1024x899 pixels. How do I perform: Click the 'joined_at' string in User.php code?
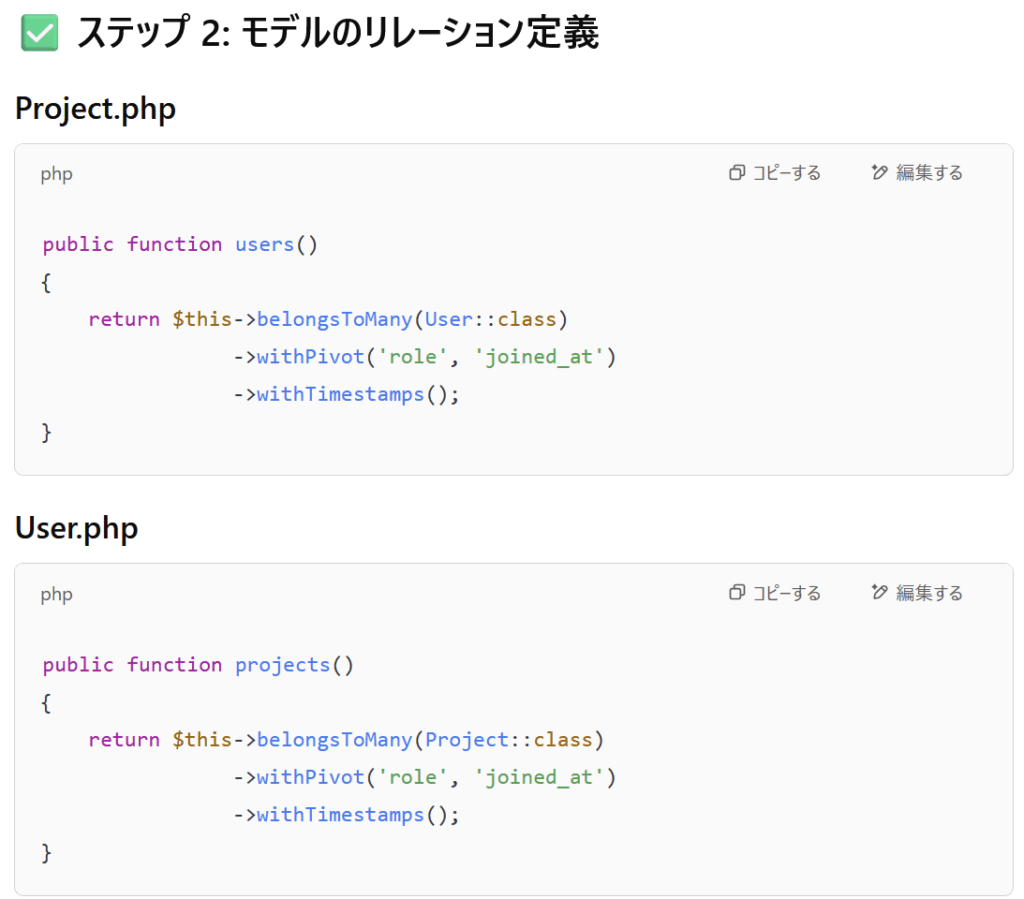point(539,777)
